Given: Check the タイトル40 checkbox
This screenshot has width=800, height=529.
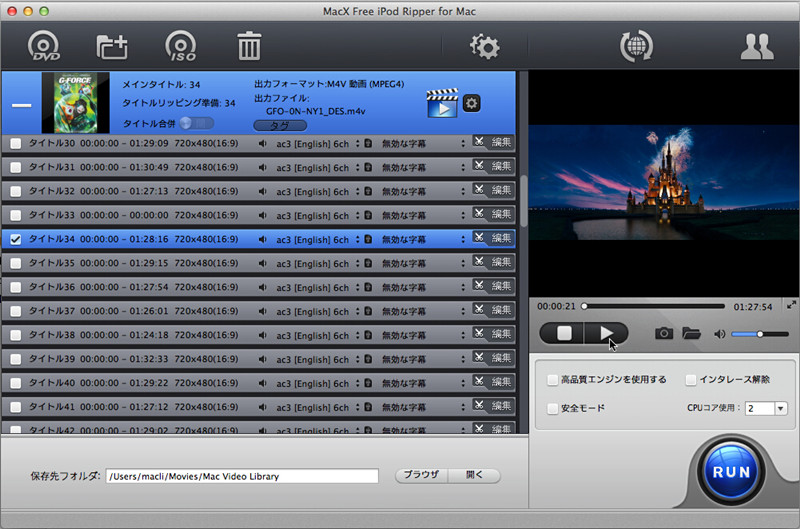Looking at the screenshot, I should (16, 383).
